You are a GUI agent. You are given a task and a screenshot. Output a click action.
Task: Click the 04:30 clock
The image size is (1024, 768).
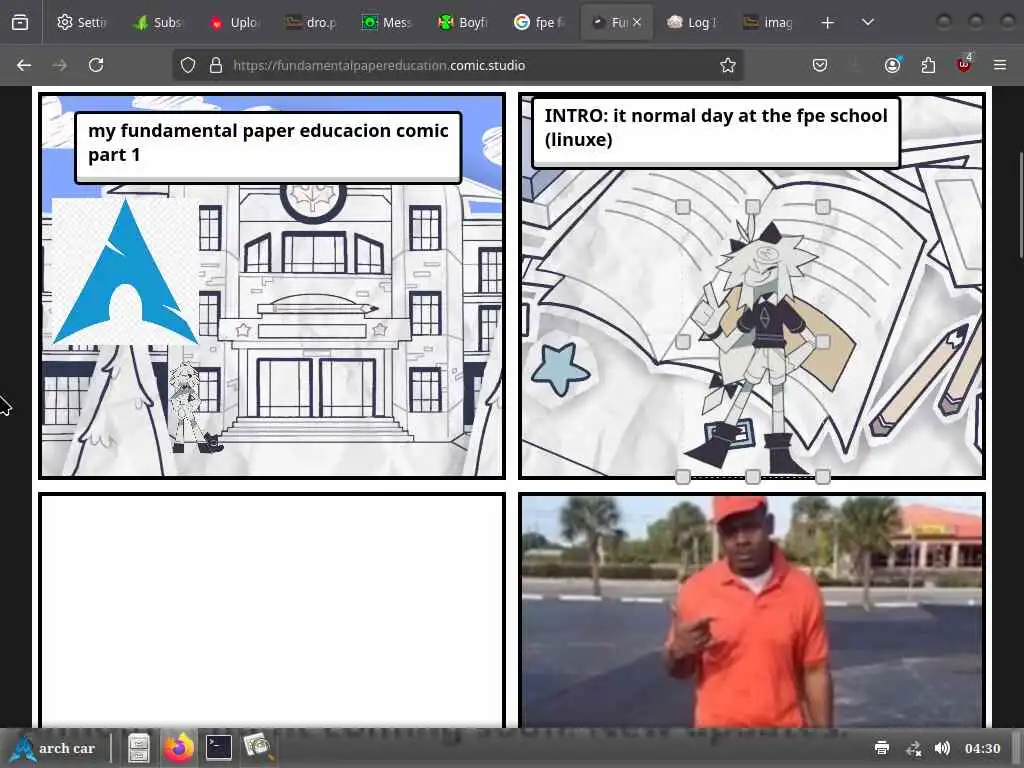point(982,748)
